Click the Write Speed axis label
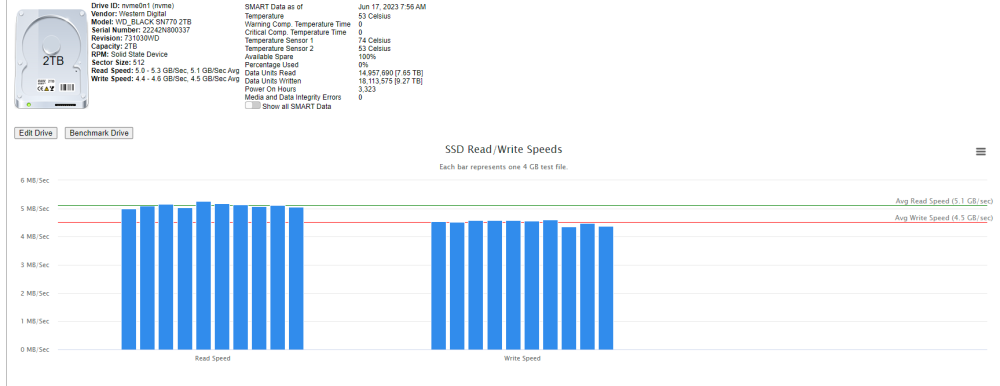 [x=522, y=359]
